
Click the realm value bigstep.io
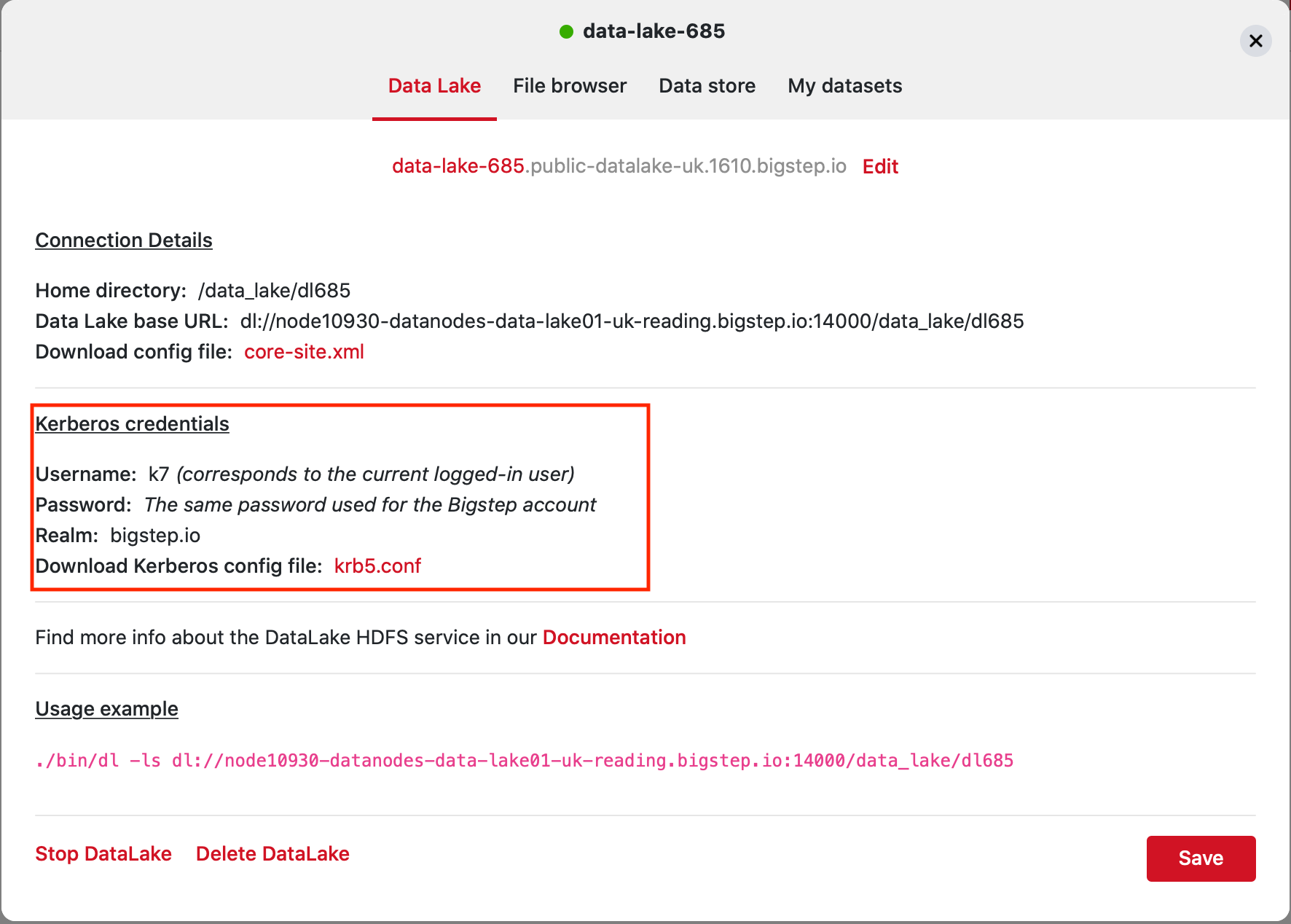(155, 536)
